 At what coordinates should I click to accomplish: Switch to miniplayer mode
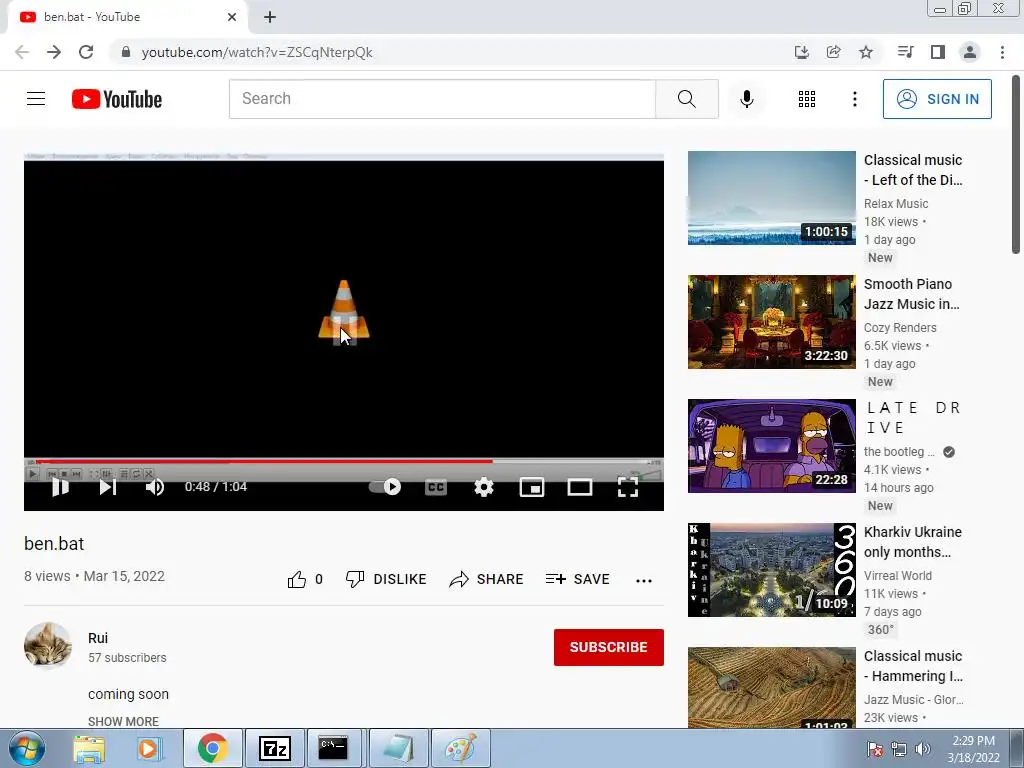point(532,487)
